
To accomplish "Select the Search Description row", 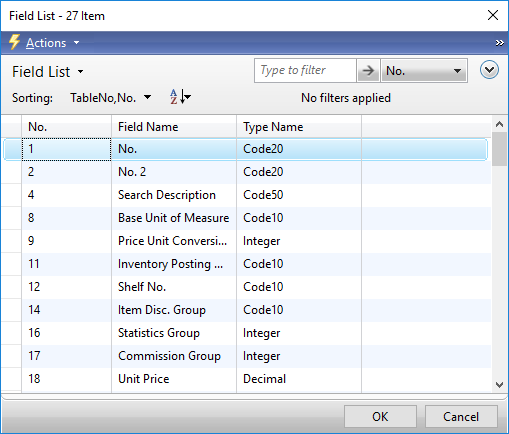I will tap(246, 195).
